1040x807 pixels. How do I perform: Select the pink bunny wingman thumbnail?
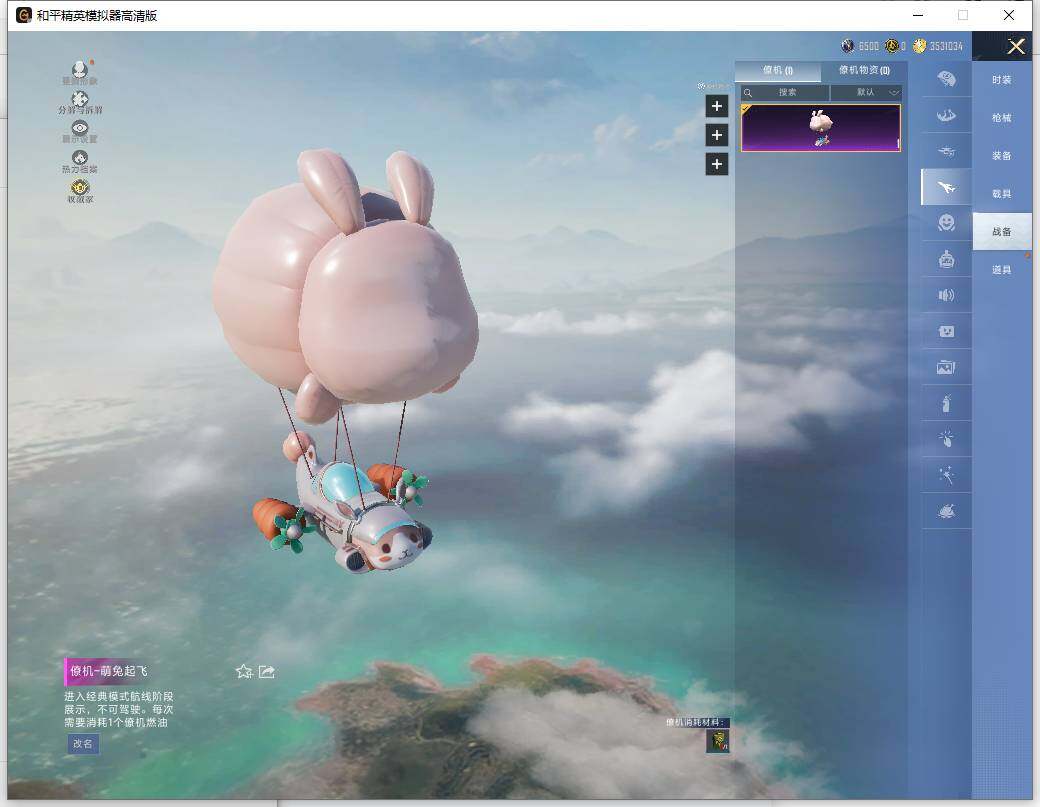(820, 128)
